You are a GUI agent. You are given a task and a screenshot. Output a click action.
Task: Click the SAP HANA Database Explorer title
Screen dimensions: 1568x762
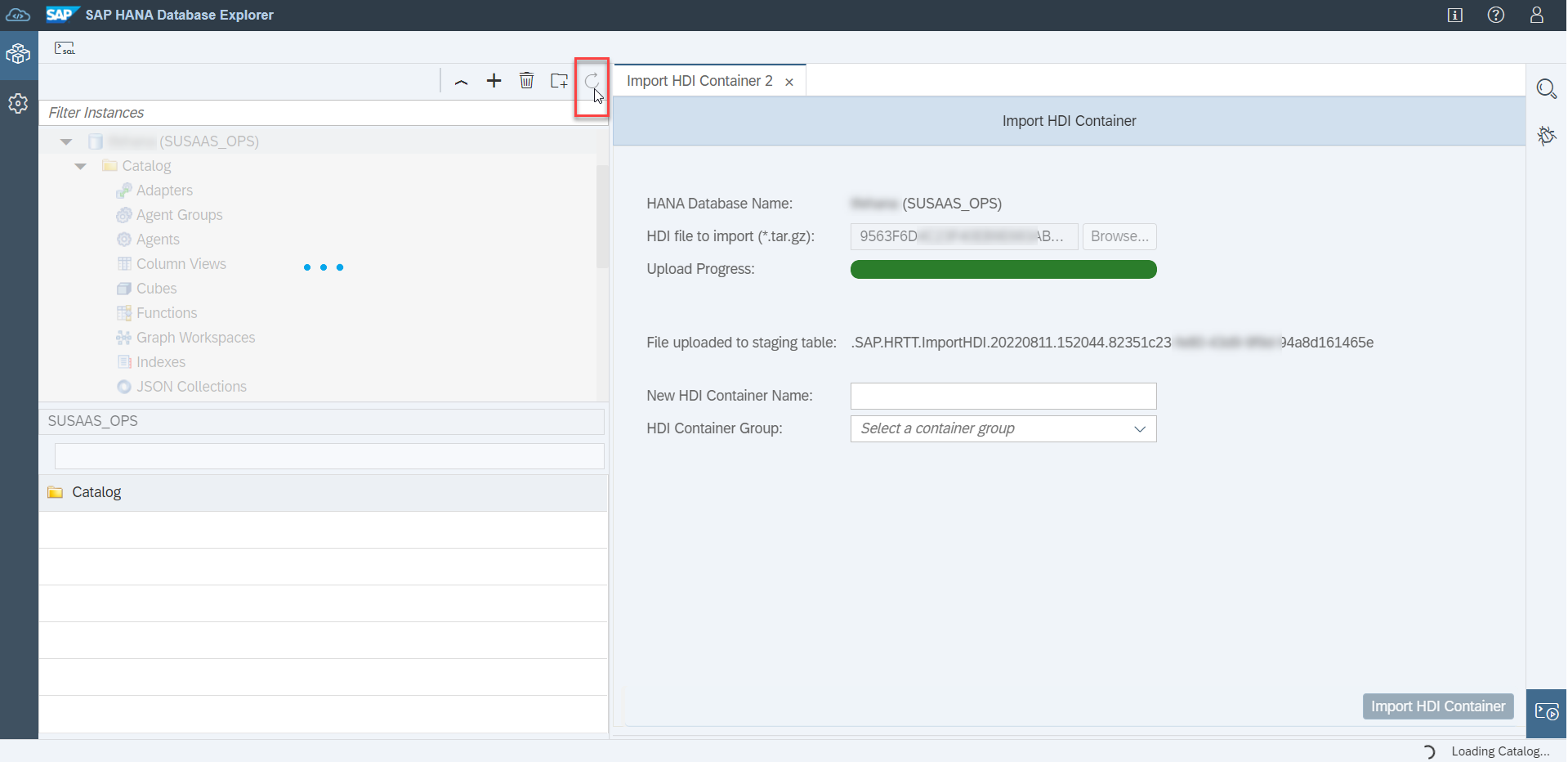[180, 15]
